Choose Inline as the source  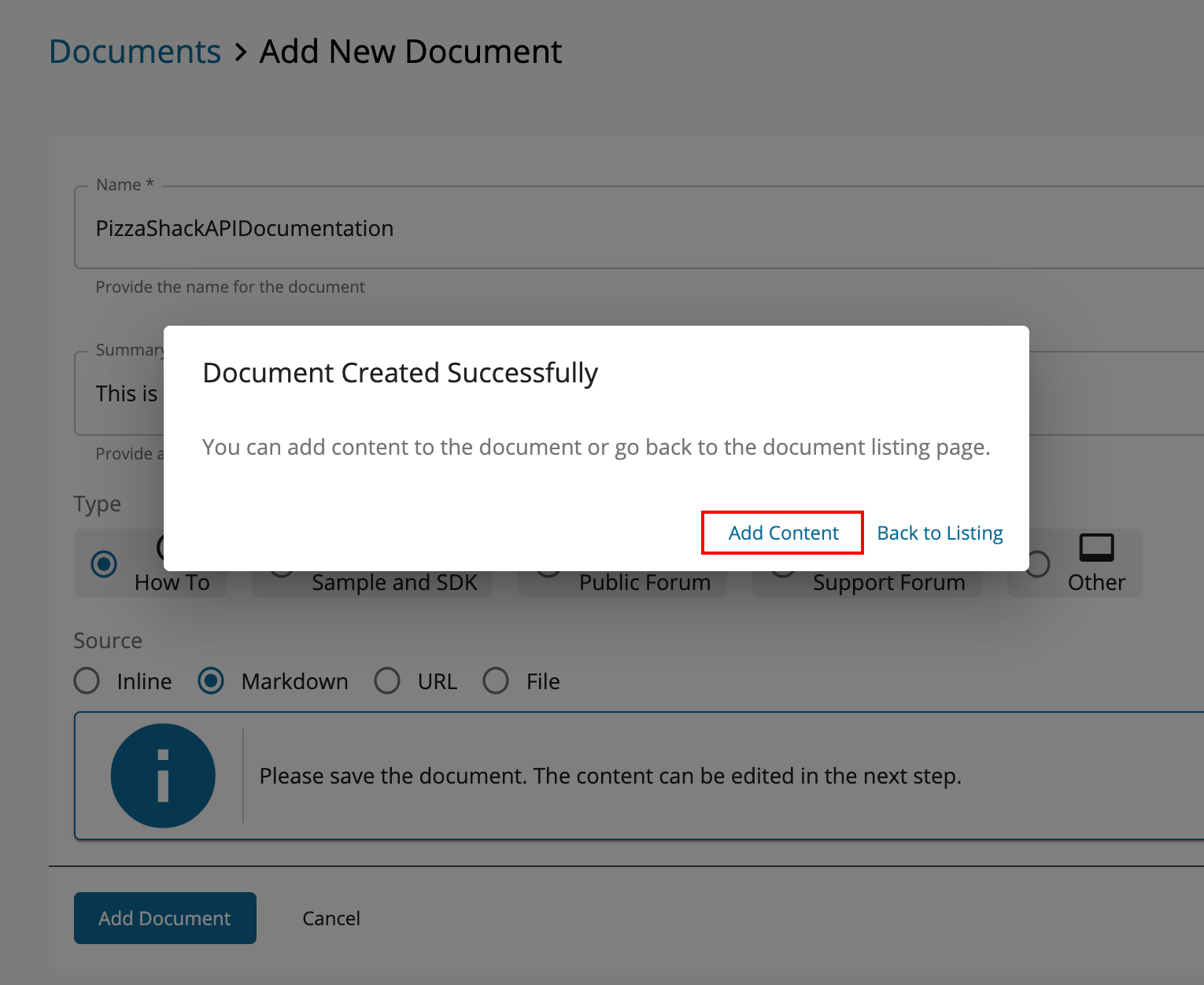tap(87, 681)
